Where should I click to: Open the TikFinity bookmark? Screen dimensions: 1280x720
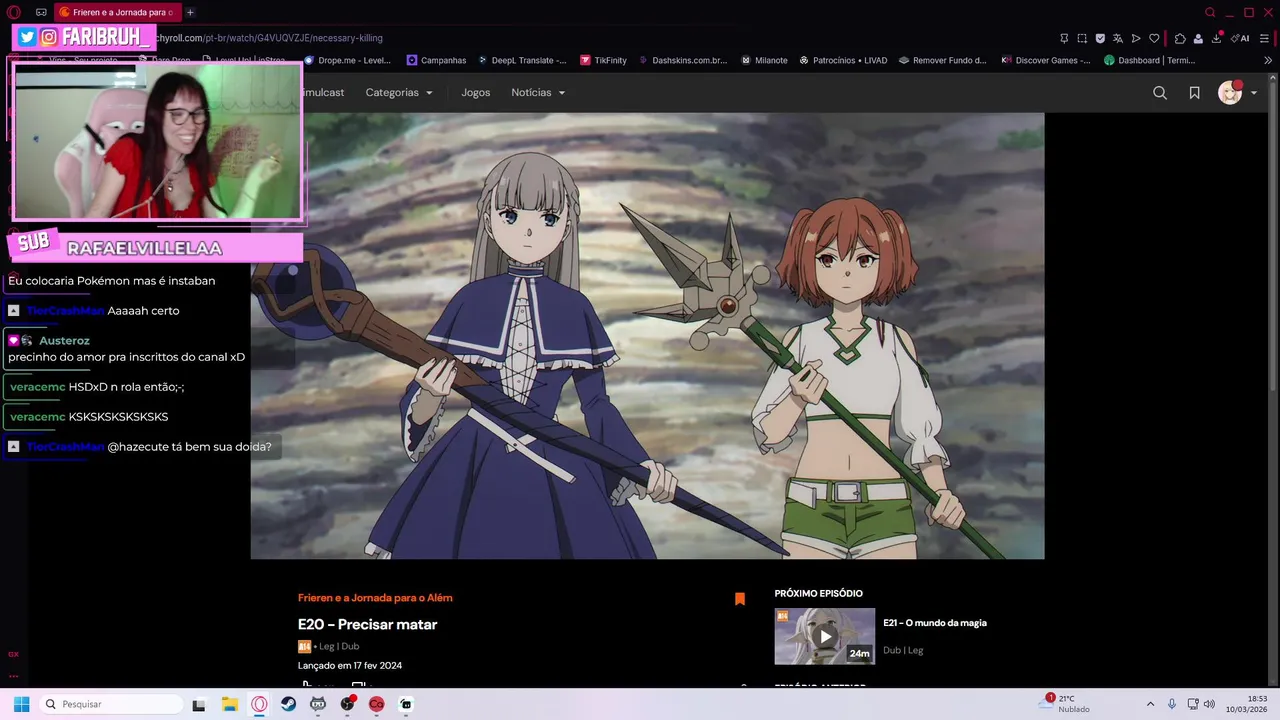point(603,60)
